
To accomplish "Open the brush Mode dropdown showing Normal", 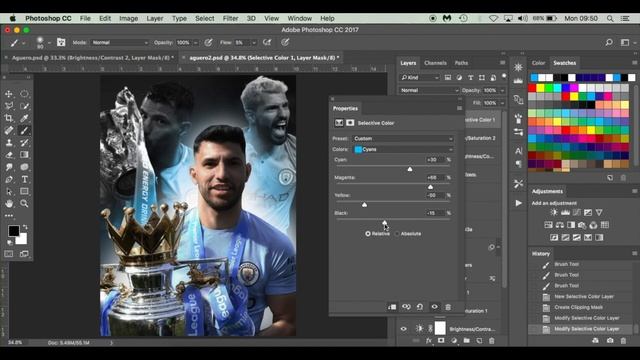I will coord(120,42).
